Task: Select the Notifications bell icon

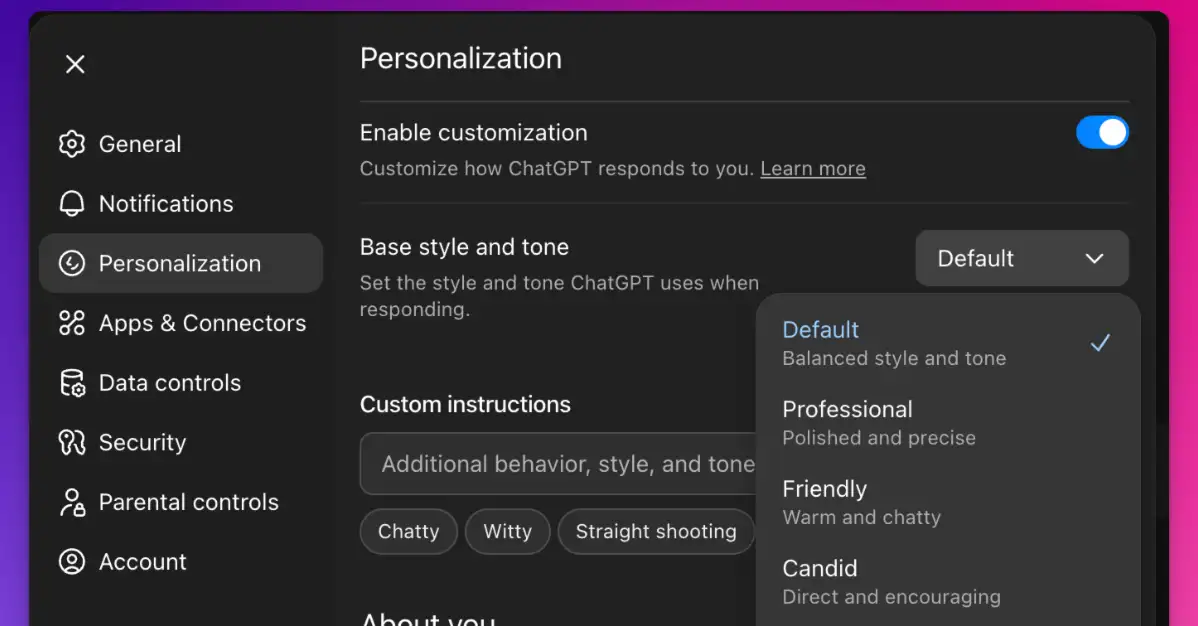Action: pyautogui.click(x=72, y=203)
